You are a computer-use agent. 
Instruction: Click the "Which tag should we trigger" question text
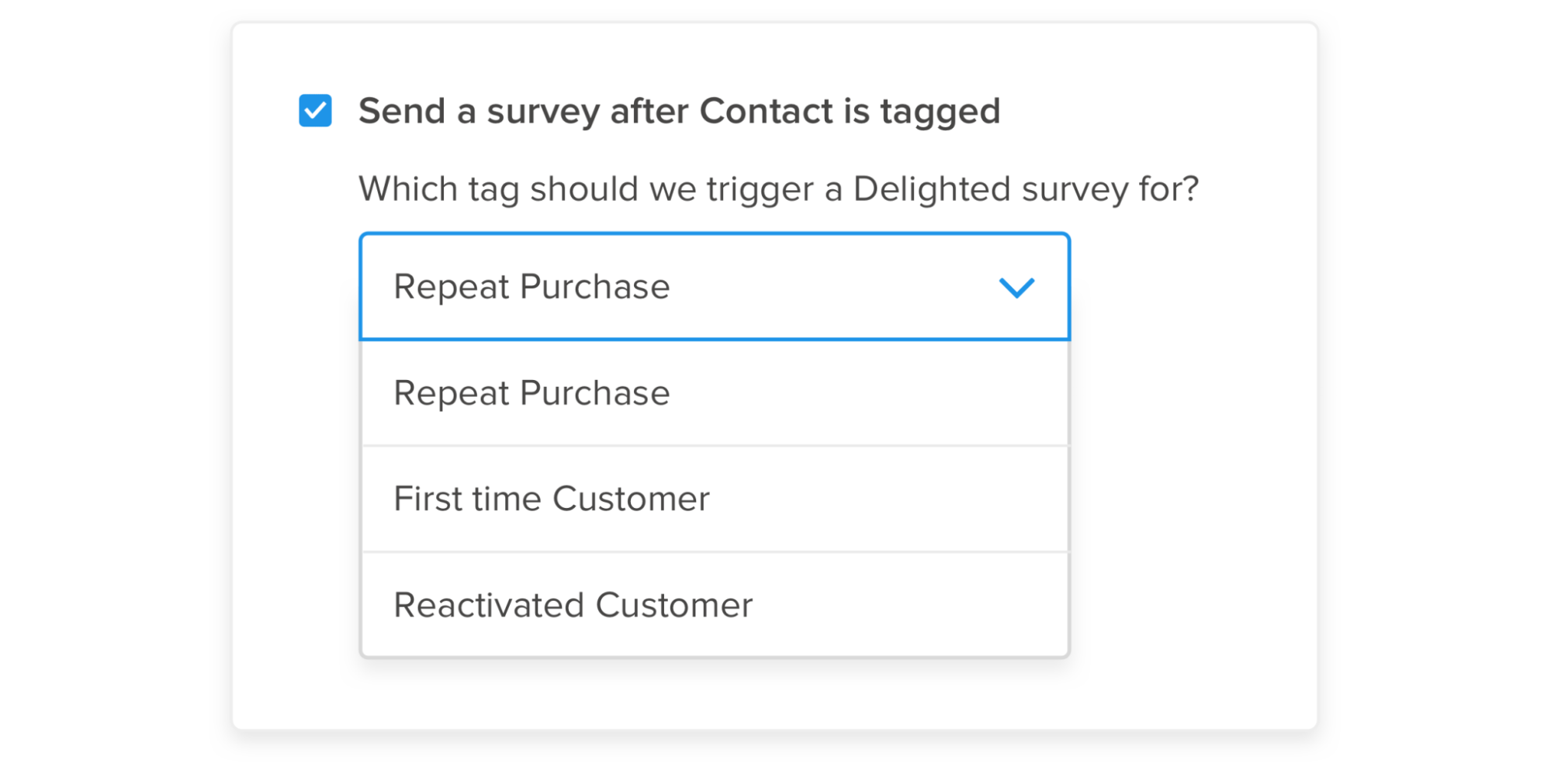pos(778,189)
